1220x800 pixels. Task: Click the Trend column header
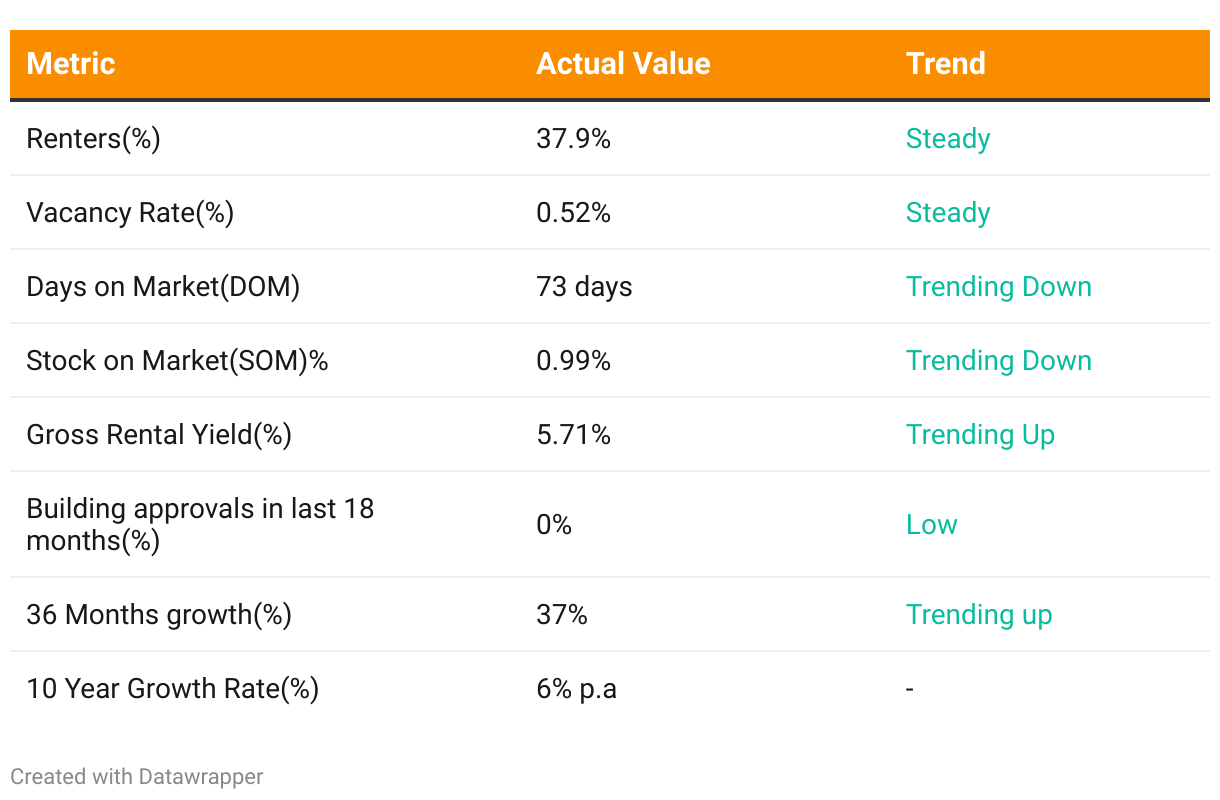click(945, 64)
